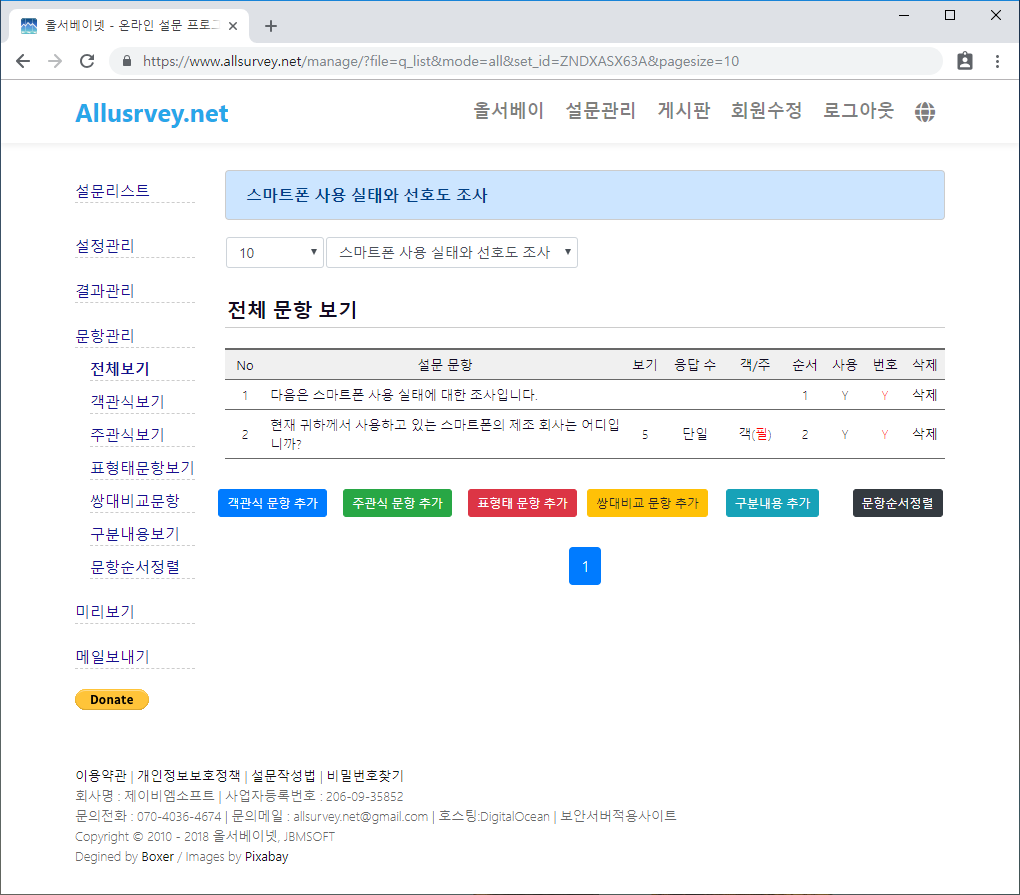Toggle 번호 Y for question 2
This screenshot has height=895, width=1020.
pyautogui.click(x=885, y=434)
